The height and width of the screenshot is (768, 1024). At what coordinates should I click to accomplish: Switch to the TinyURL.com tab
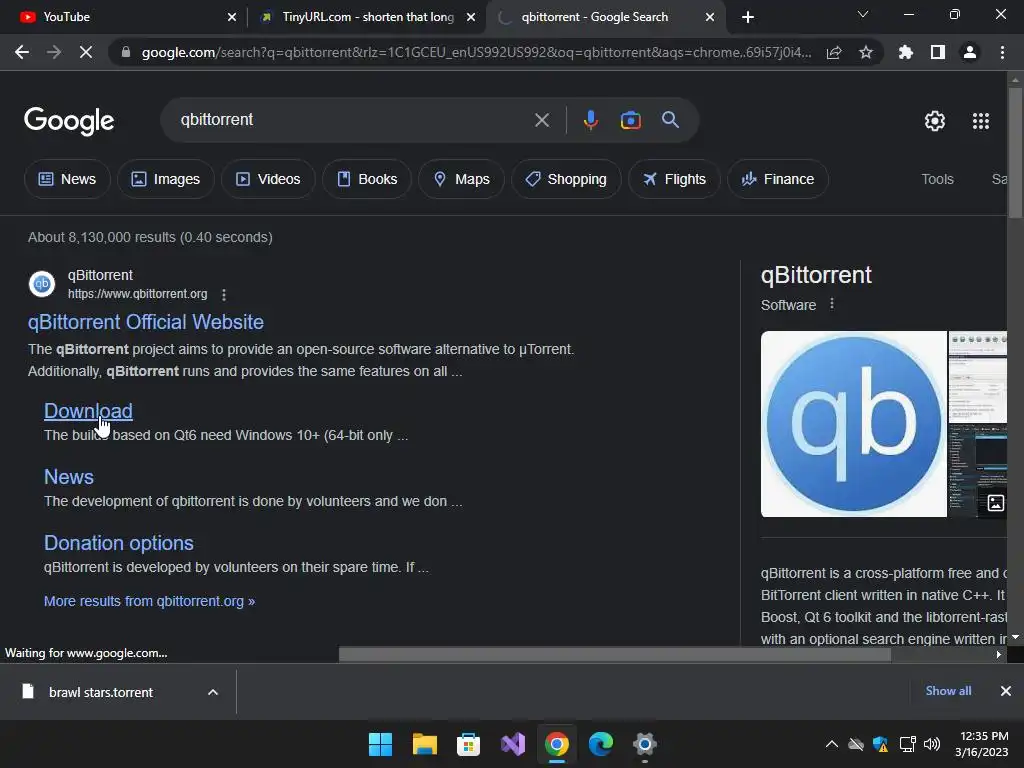(x=368, y=17)
